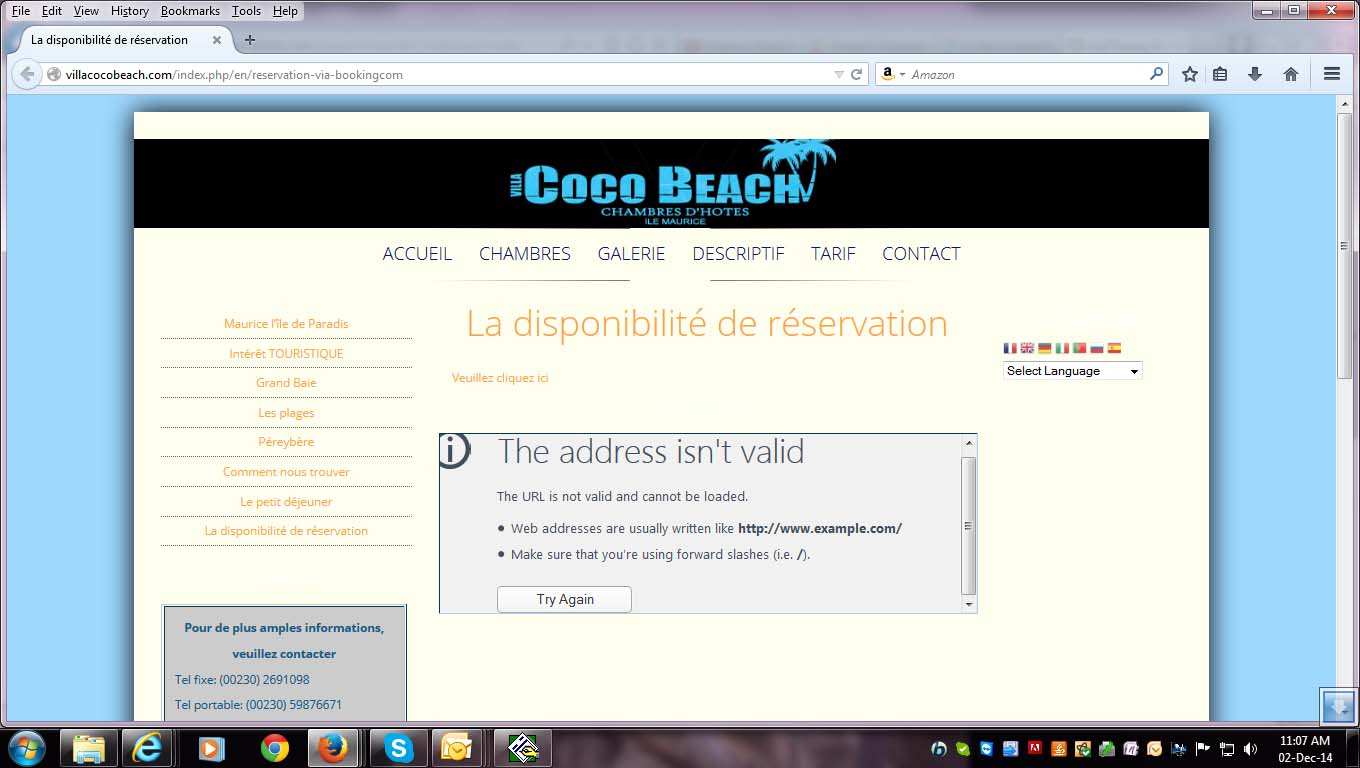Go to the Firefox home page icon

(x=1291, y=74)
